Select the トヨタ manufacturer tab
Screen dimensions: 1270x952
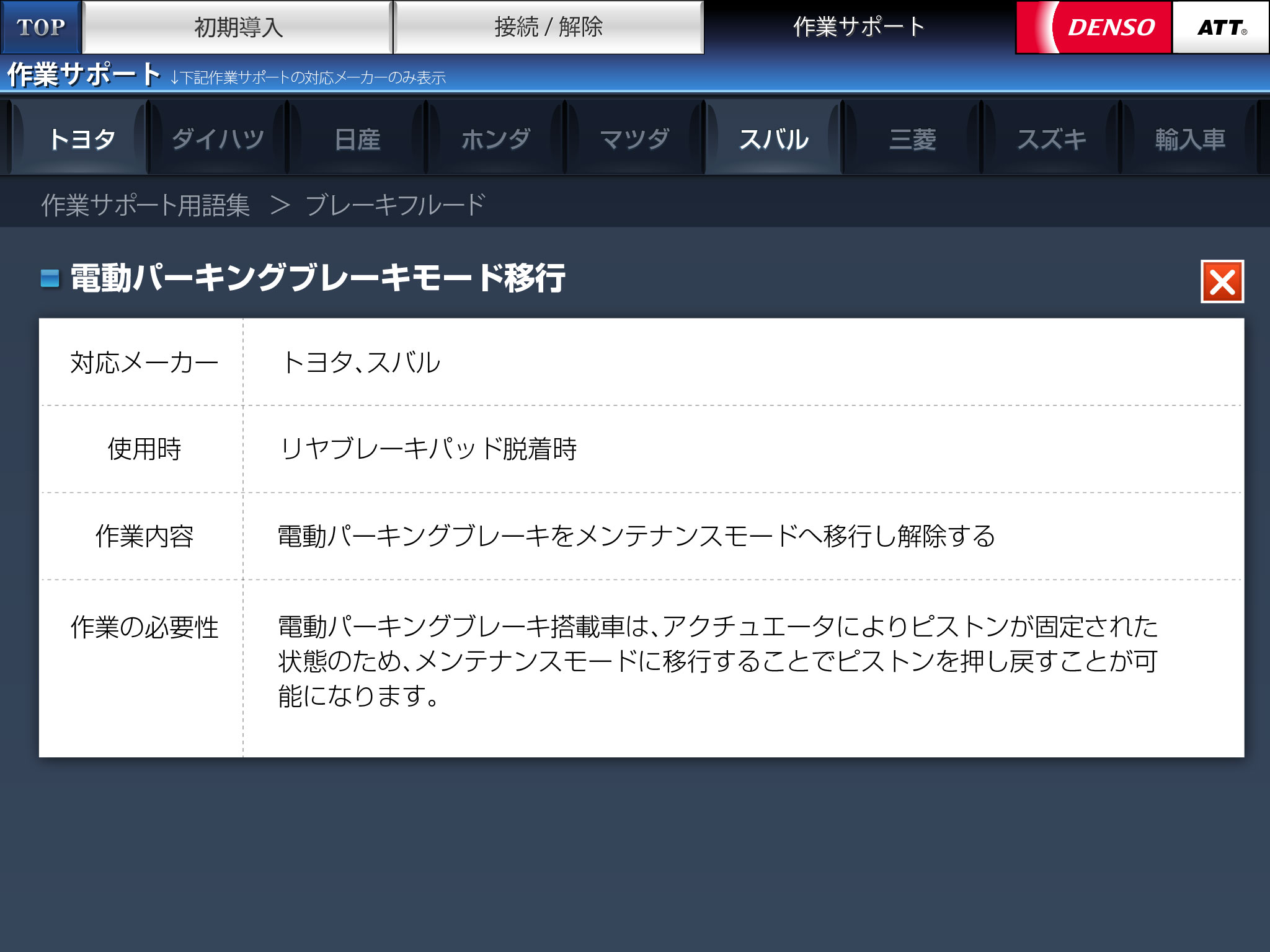coord(81,139)
